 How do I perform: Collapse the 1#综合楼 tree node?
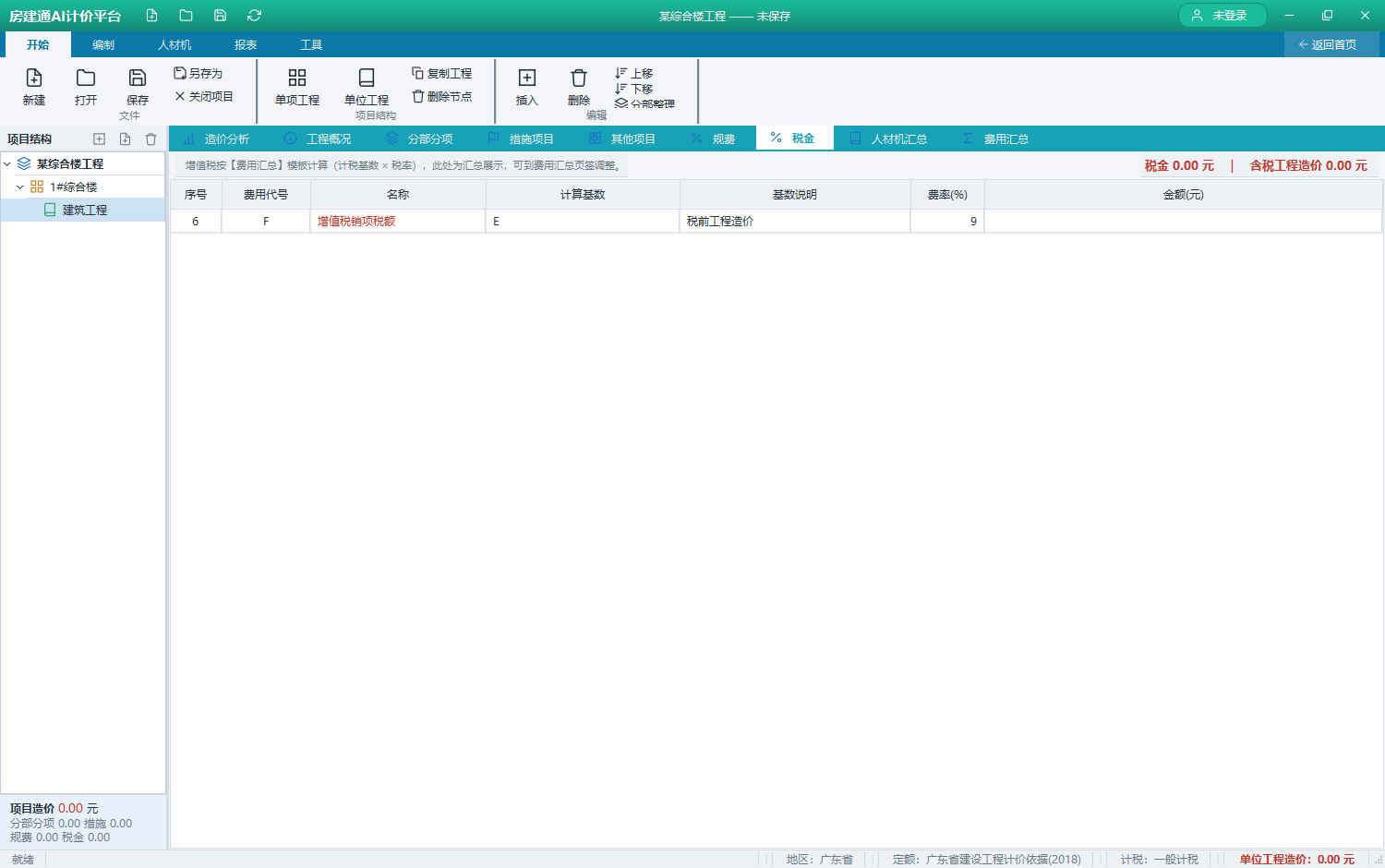coord(19,187)
